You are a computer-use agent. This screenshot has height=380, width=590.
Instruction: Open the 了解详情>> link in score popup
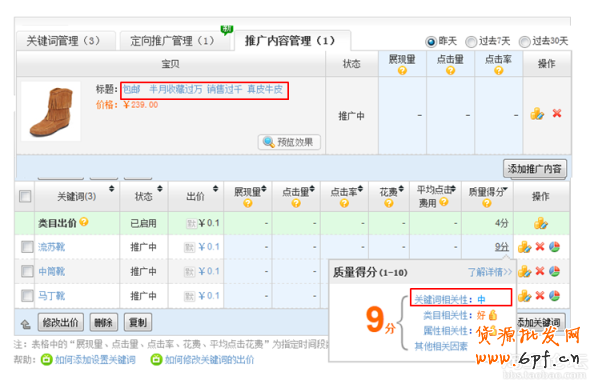tap(490, 272)
